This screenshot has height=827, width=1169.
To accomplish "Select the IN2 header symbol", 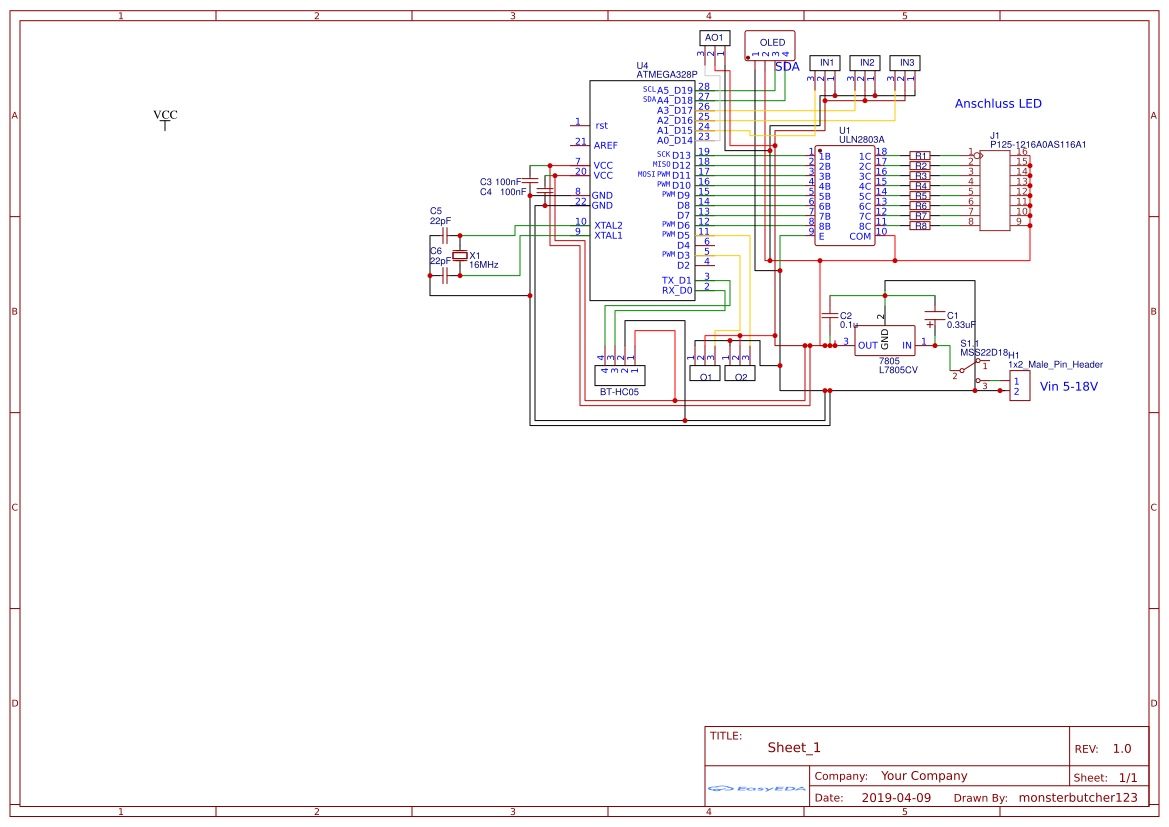I will tap(864, 62).
